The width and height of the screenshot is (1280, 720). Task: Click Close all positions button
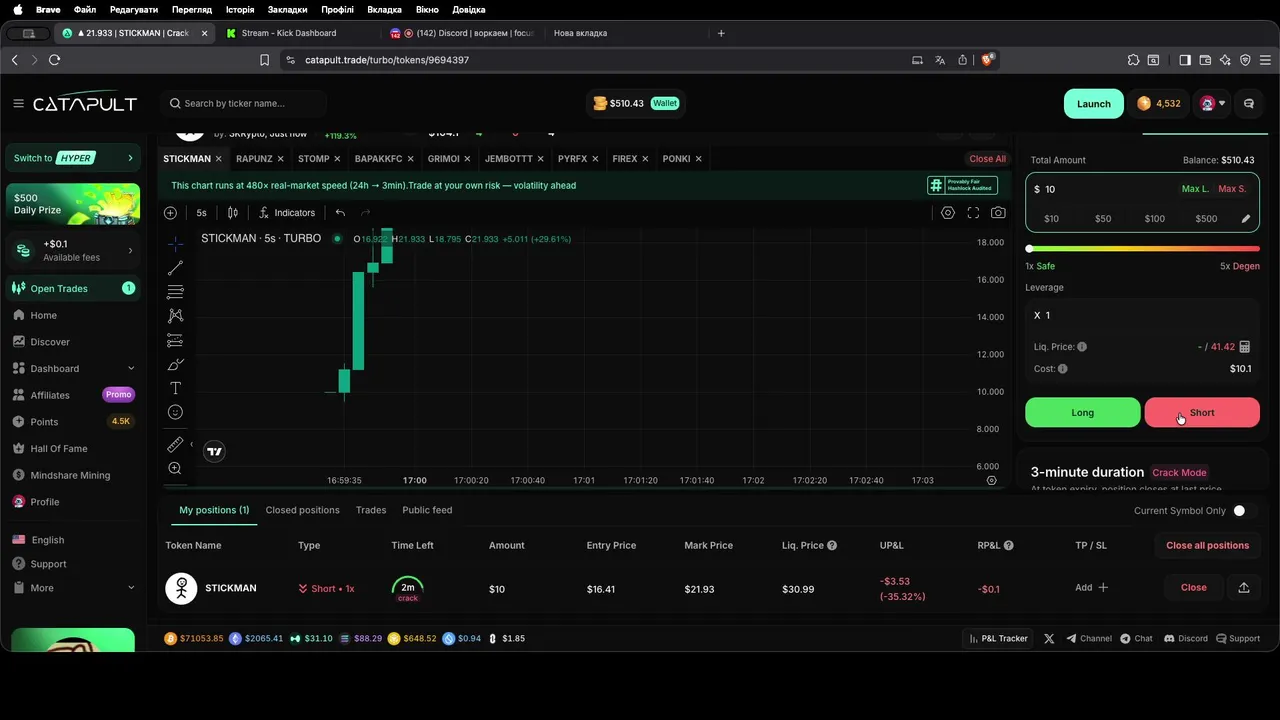(x=1207, y=545)
